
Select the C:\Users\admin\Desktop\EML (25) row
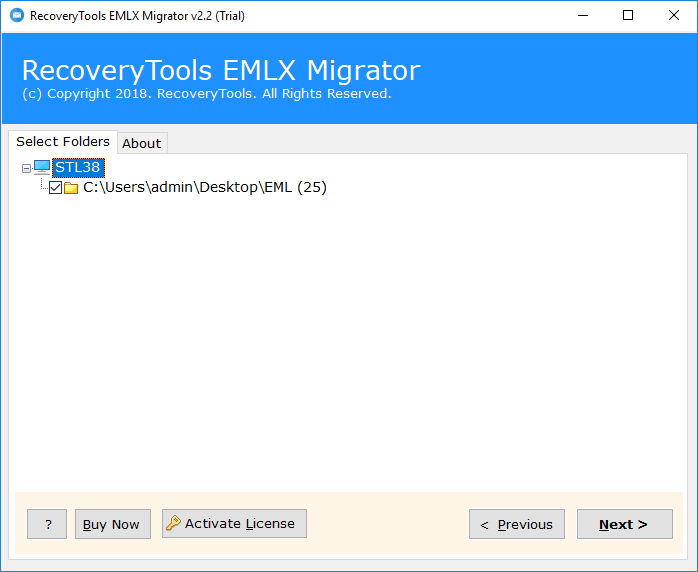[205, 187]
